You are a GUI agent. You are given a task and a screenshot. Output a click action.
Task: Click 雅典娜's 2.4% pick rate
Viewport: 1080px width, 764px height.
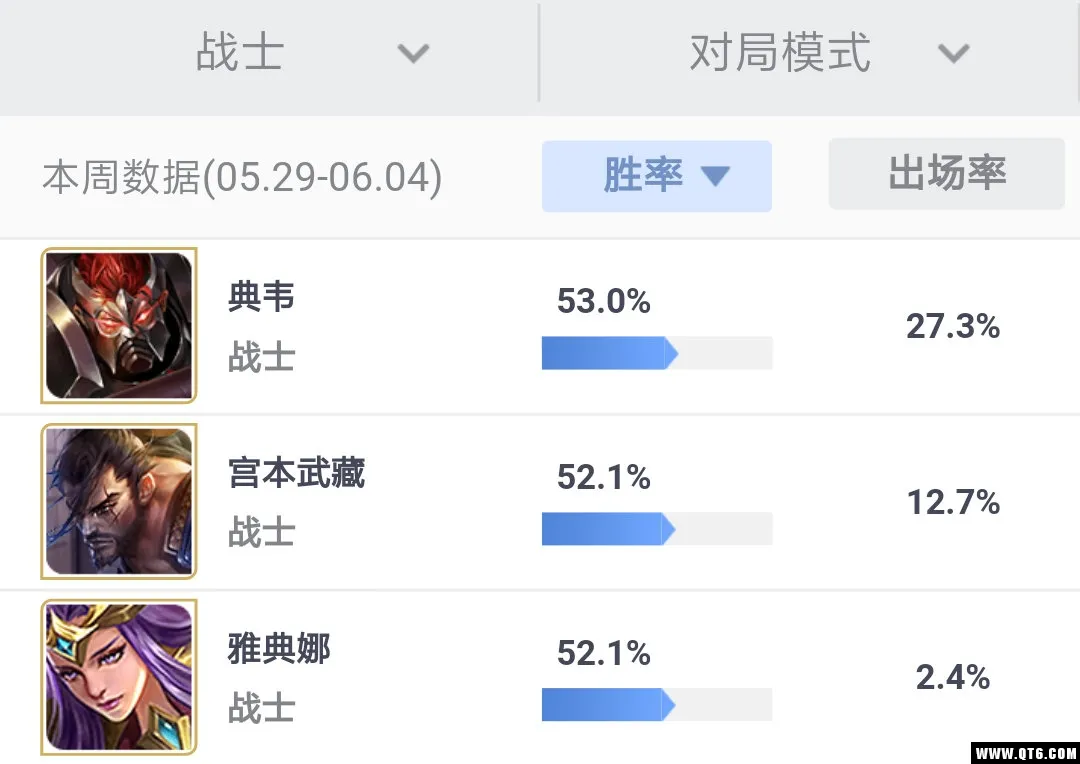(953, 677)
